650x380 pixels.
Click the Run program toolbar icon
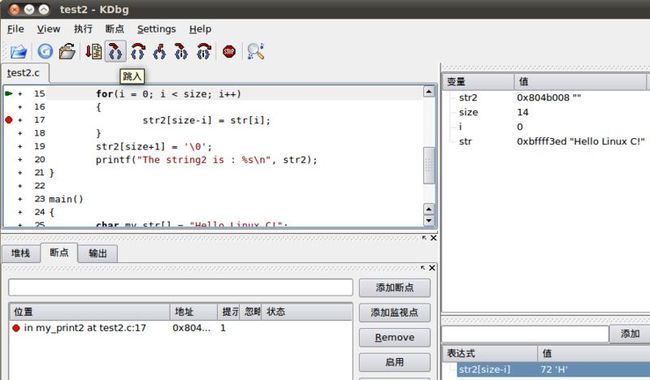click(x=94, y=51)
